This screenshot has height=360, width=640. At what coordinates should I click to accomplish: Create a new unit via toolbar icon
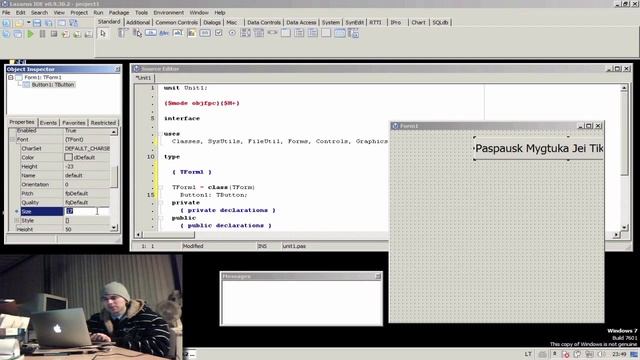click(7, 23)
